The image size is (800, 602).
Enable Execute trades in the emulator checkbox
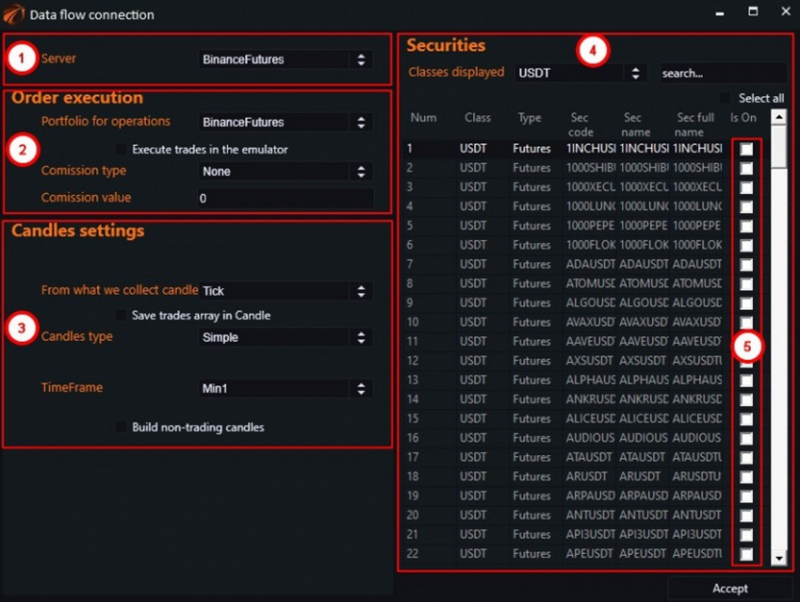coord(121,149)
